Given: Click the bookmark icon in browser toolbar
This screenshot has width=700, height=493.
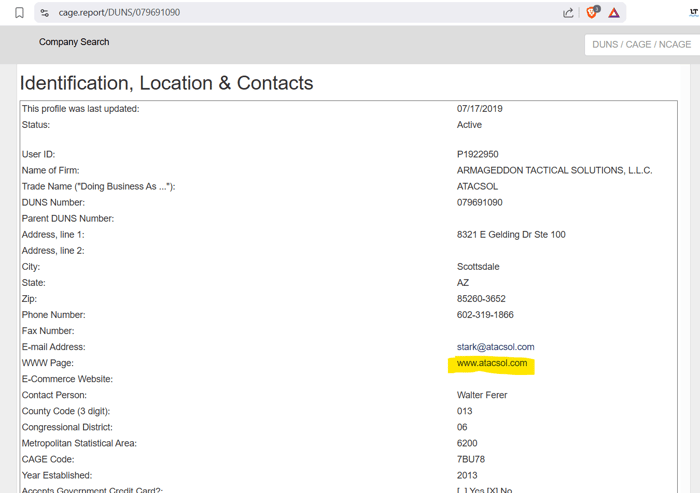Looking at the screenshot, I should click(19, 13).
